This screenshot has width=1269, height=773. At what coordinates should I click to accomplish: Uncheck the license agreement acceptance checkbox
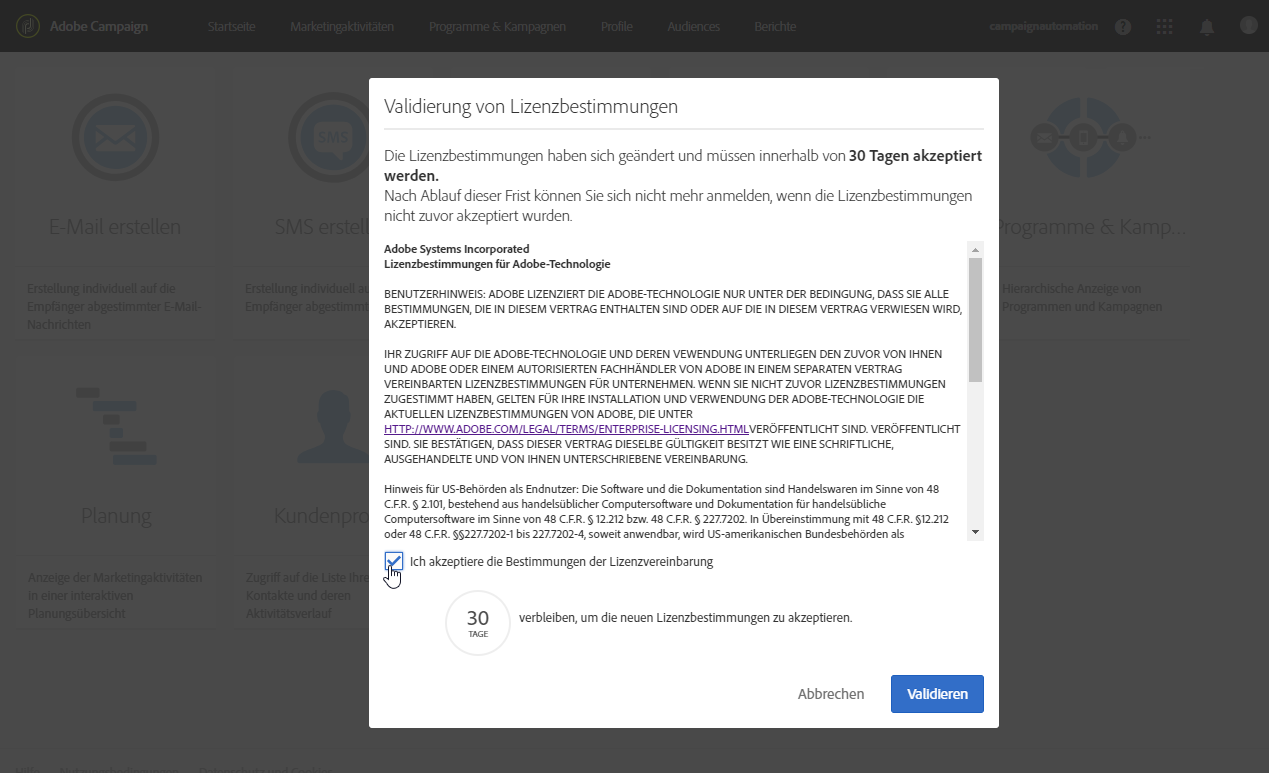coord(394,562)
